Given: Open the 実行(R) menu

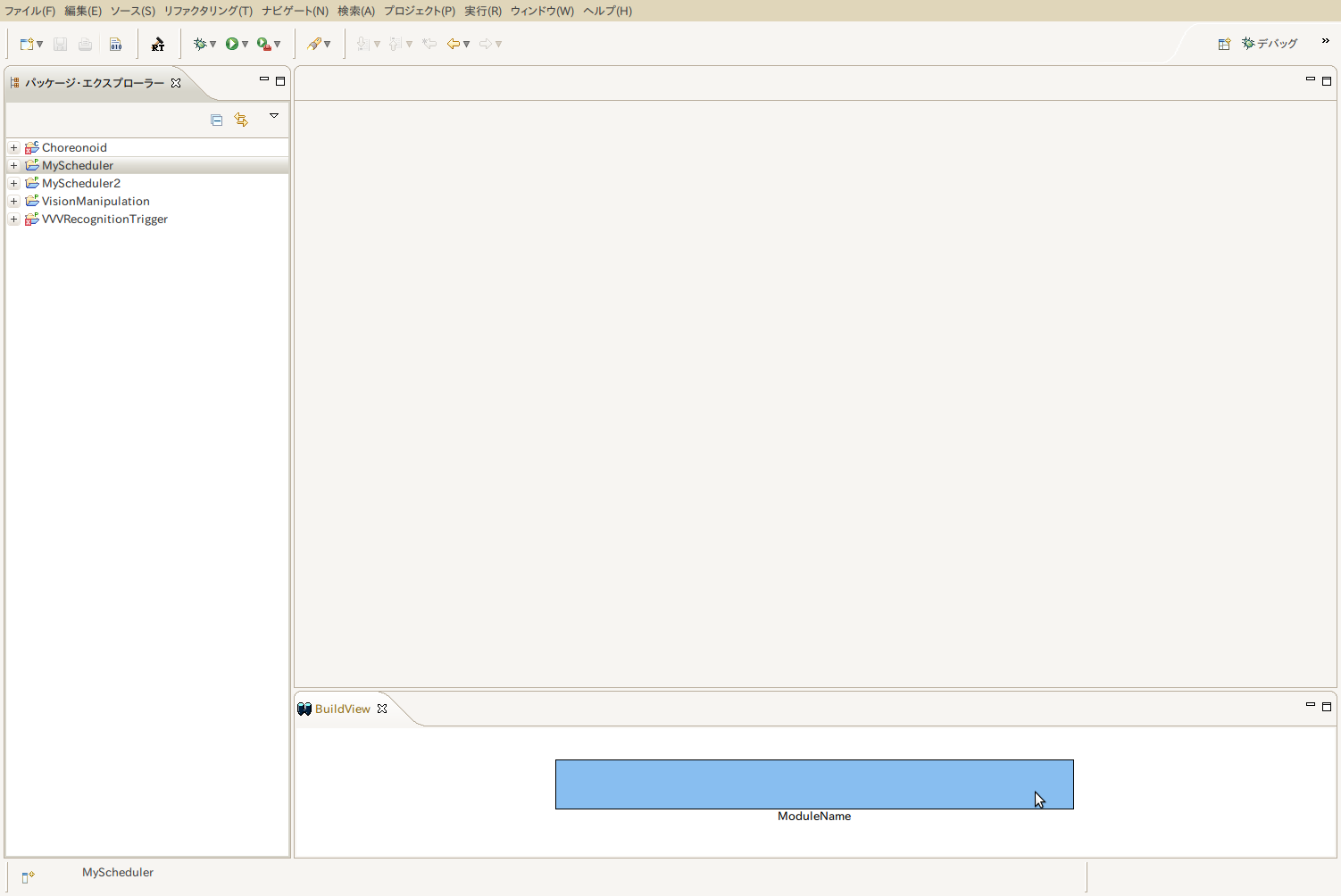Looking at the screenshot, I should pyautogui.click(x=482, y=11).
